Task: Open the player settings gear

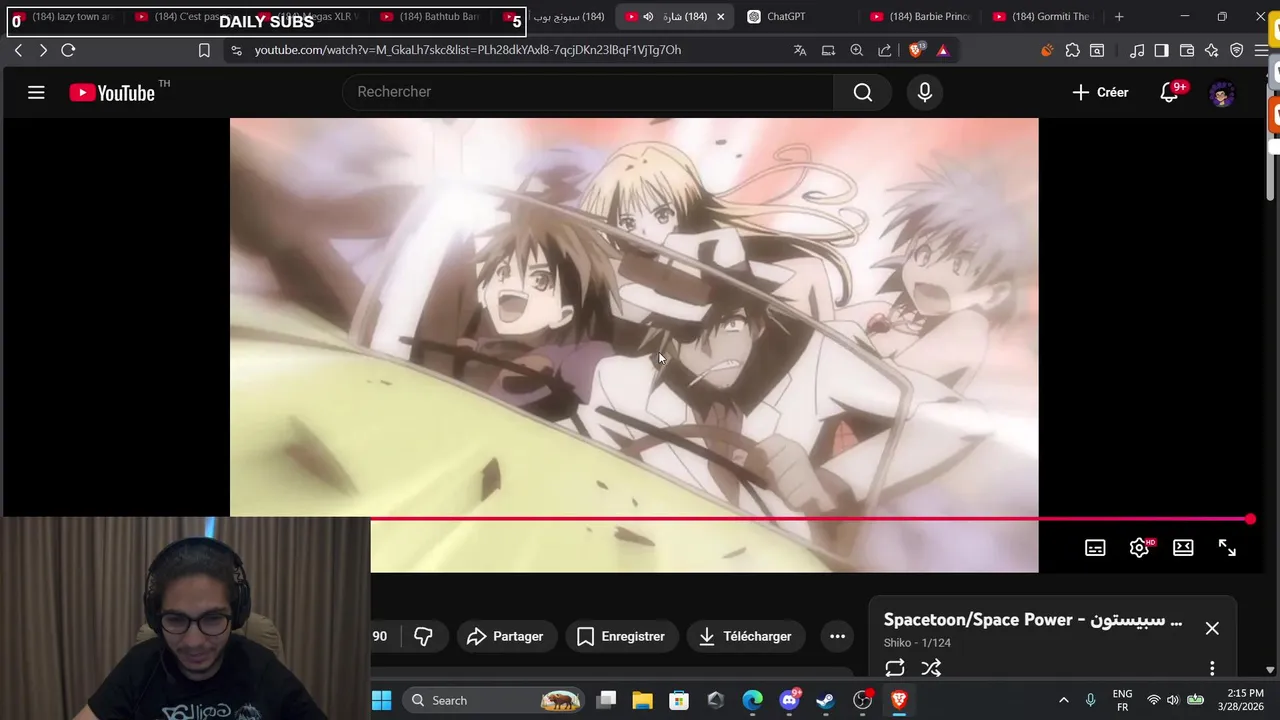Action: (x=1139, y=548)
